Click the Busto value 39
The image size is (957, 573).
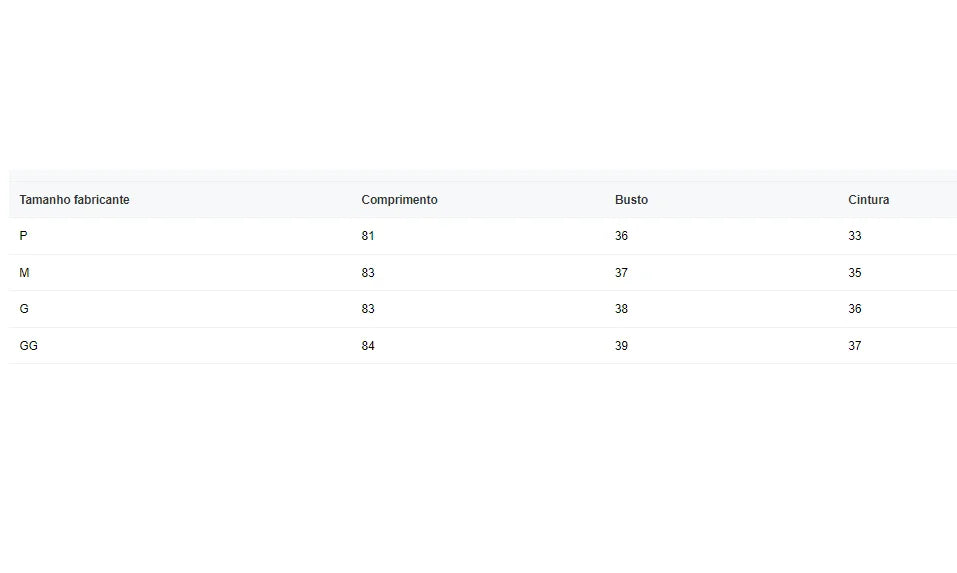pos(621,345)
